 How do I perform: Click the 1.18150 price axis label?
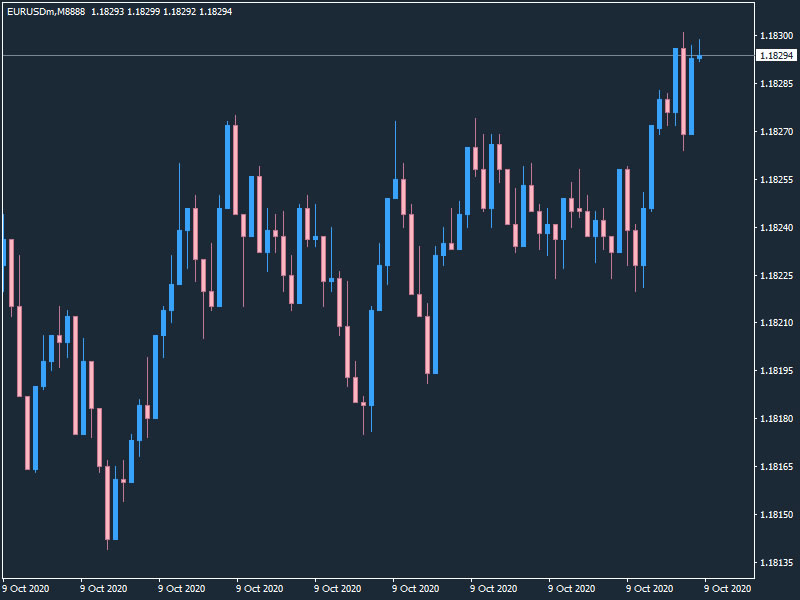pyautogui.click(x=776, y=515)
